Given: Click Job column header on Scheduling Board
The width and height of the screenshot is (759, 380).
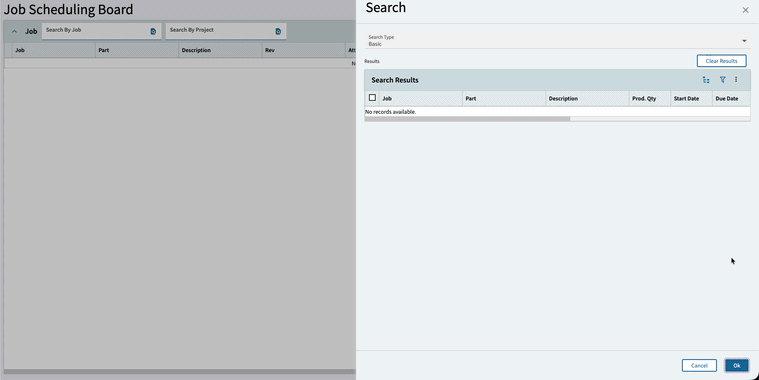Looking at the screenshot, I should [x=53, y=50].
